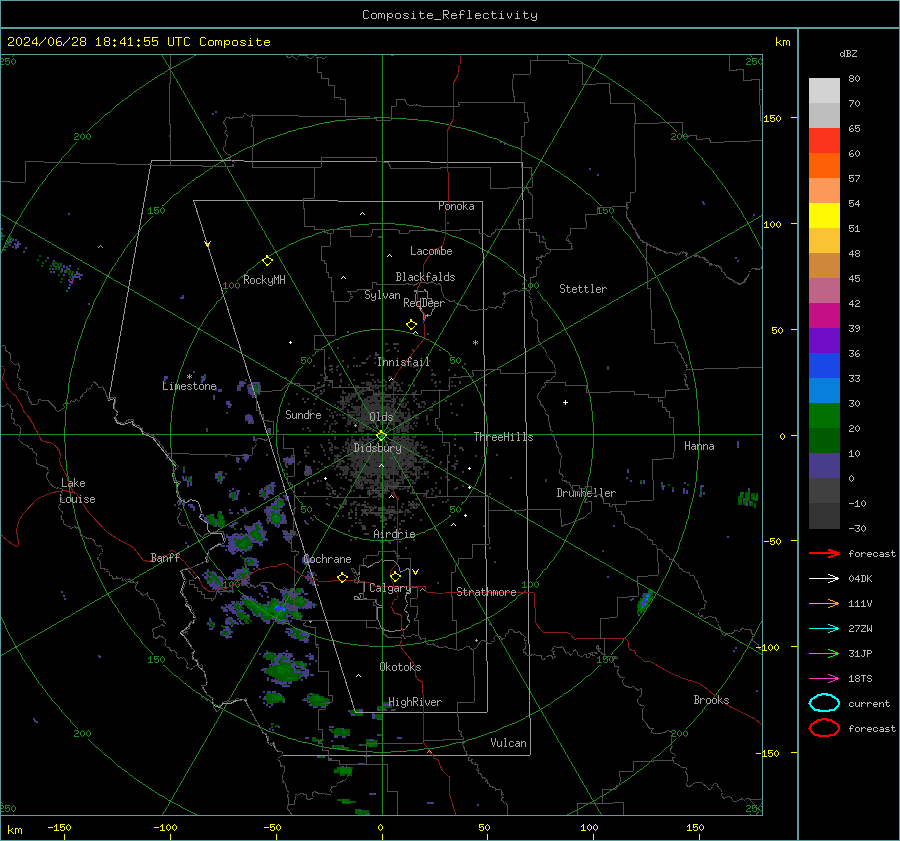Click the red forecast ellipse icon
Screen dimensions: 900x841
click(x=824, y=728)
